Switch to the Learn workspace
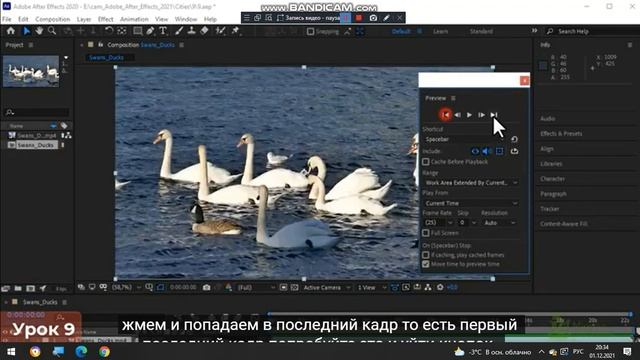Image resolution: width=640 pixels, height=360 pixels. (440, 31)
